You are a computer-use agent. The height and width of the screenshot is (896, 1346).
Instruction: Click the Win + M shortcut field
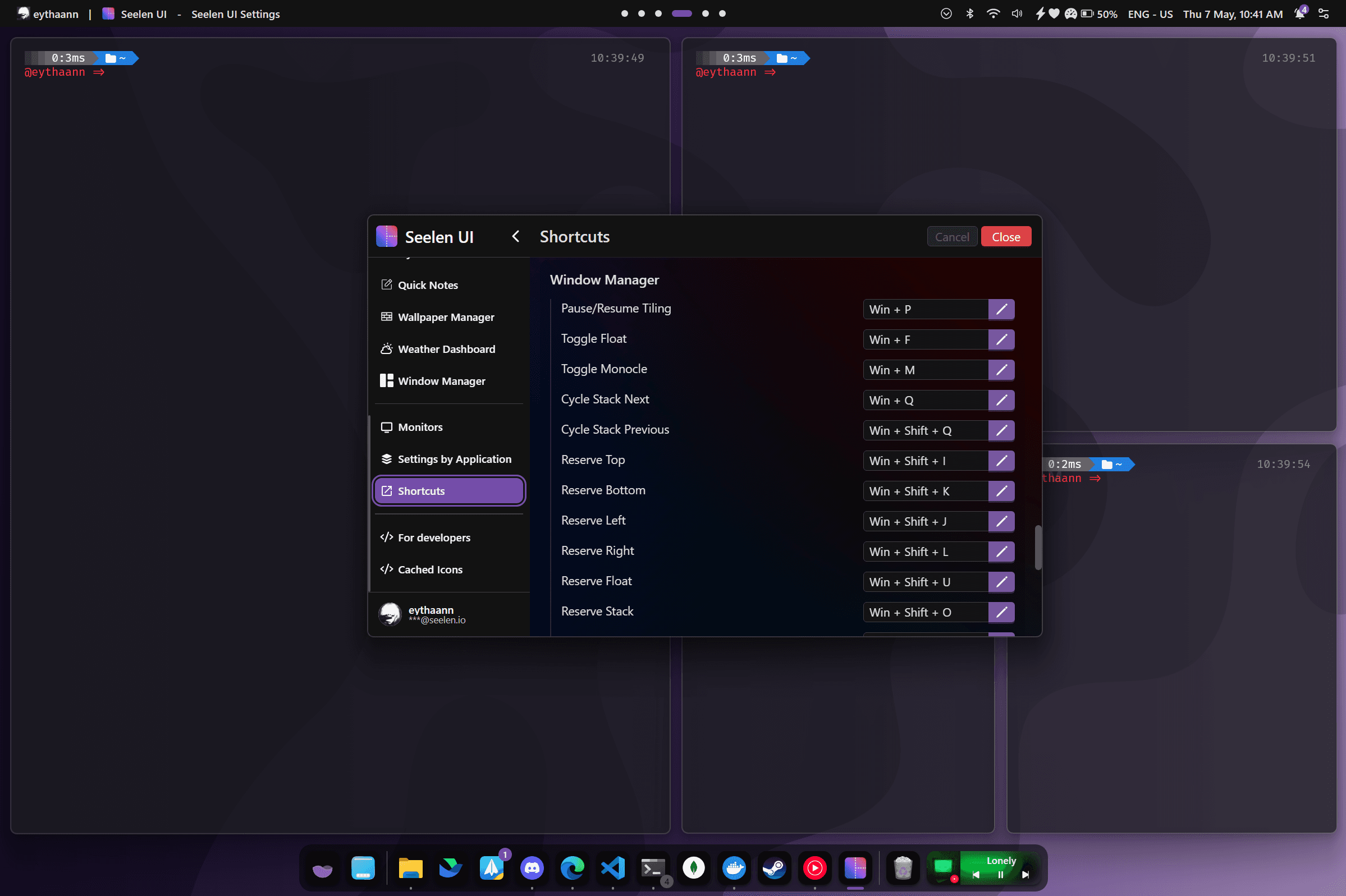tap(926, 370)
